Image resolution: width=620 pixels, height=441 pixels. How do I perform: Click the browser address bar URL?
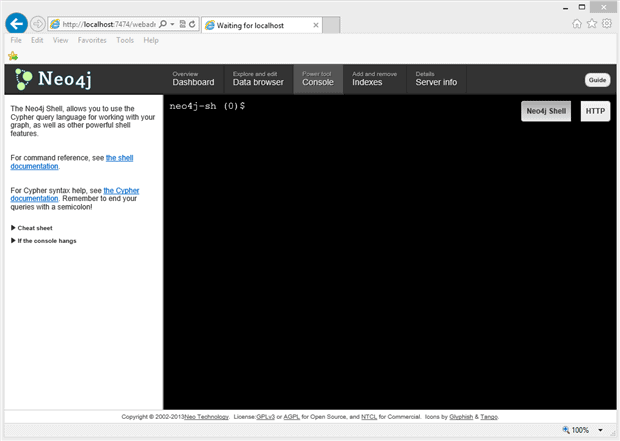click(x=109, y=24)
